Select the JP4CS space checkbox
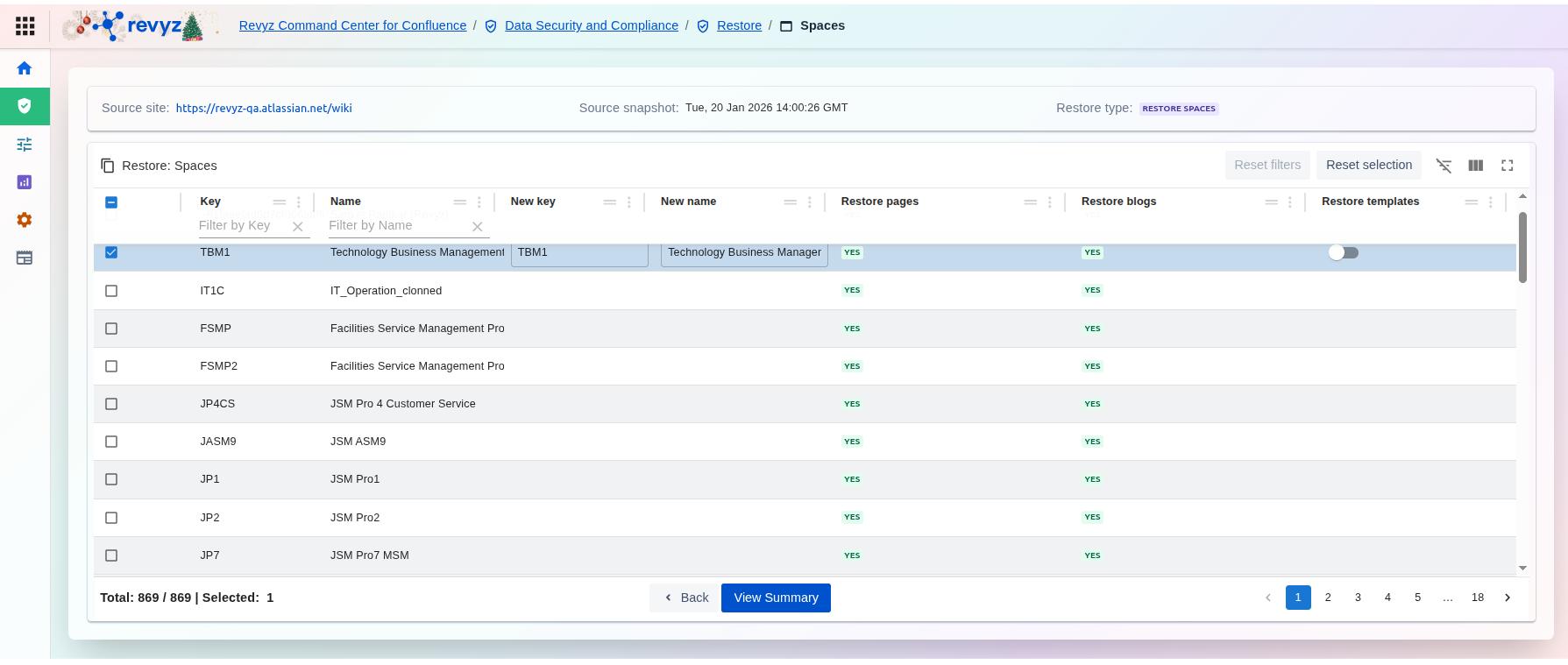 pyautogui.click(x=111, y=404)
